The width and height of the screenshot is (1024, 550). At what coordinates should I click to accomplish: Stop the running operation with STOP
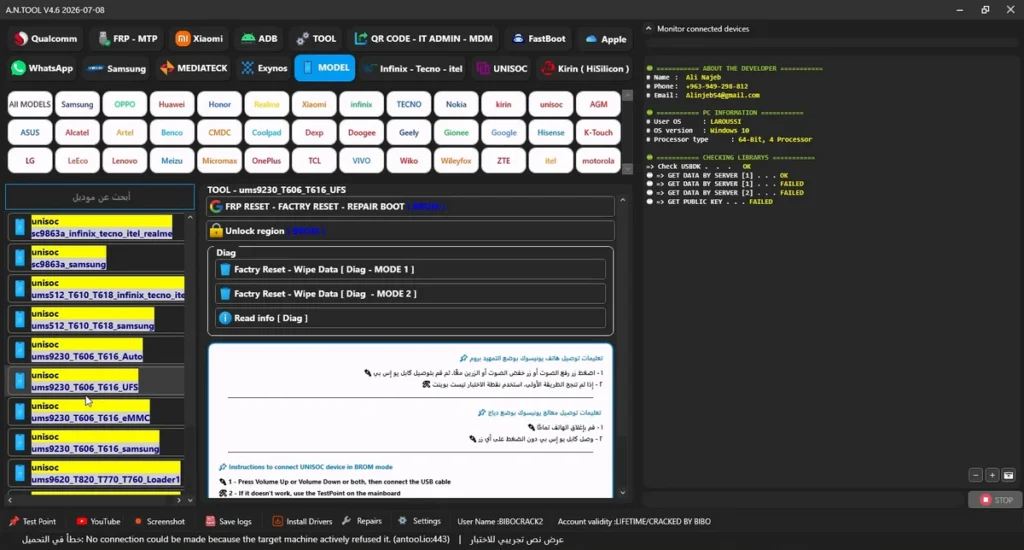click(995, 500)
